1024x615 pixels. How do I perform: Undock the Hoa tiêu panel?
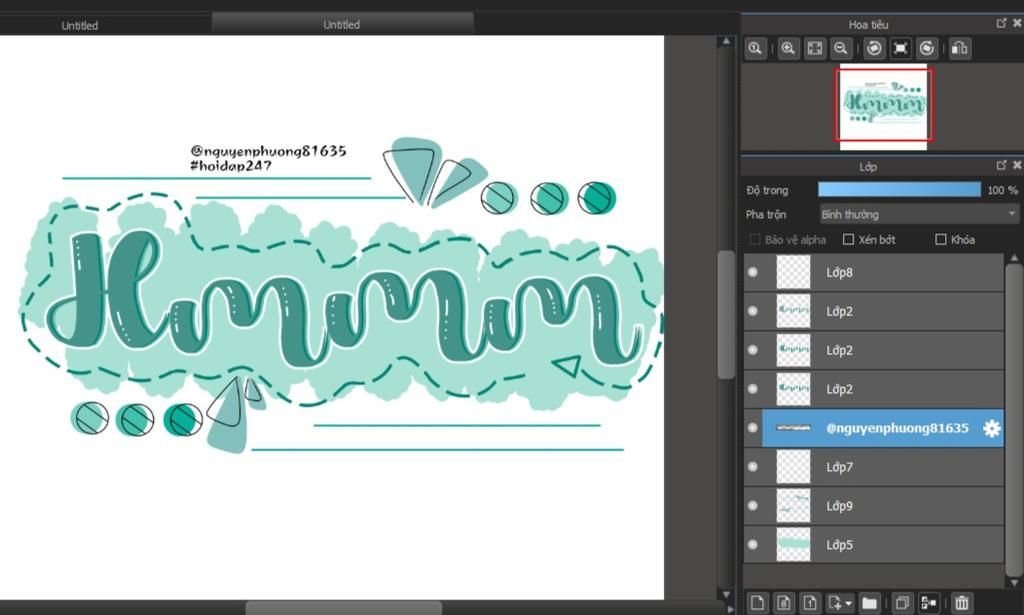click(1001, 24)
